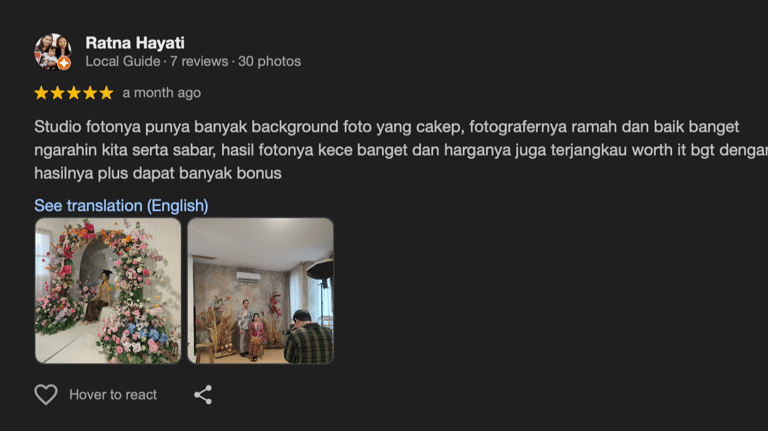
Task: Click the '7 reviews' text
Action: pyautogui.click(x=199, y=61)
